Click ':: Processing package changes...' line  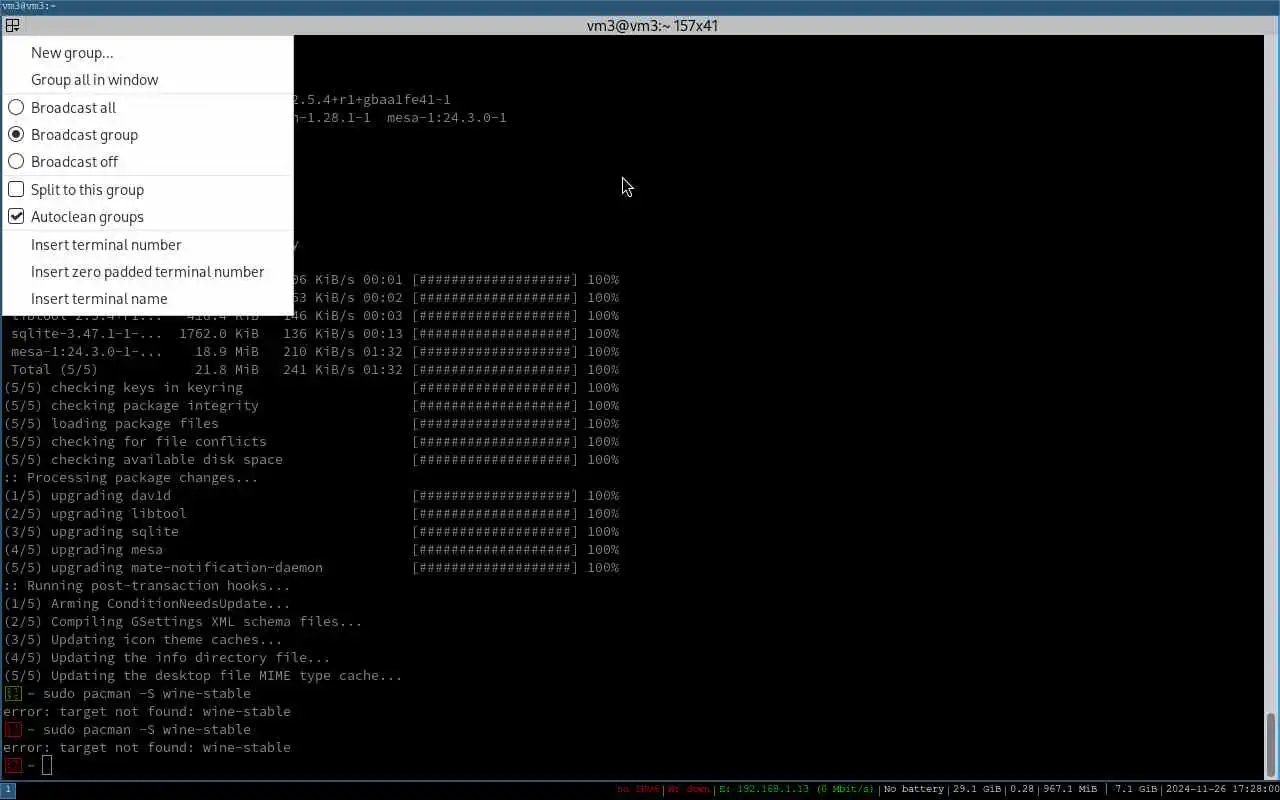click(131, 478)
